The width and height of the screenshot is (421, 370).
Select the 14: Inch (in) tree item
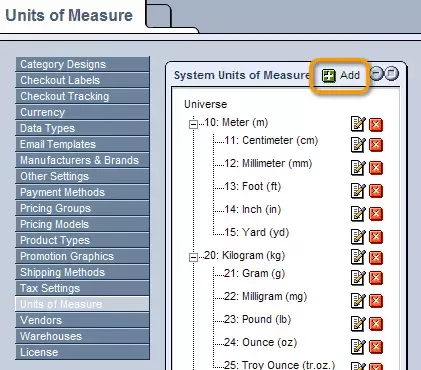tap(253, 210)
